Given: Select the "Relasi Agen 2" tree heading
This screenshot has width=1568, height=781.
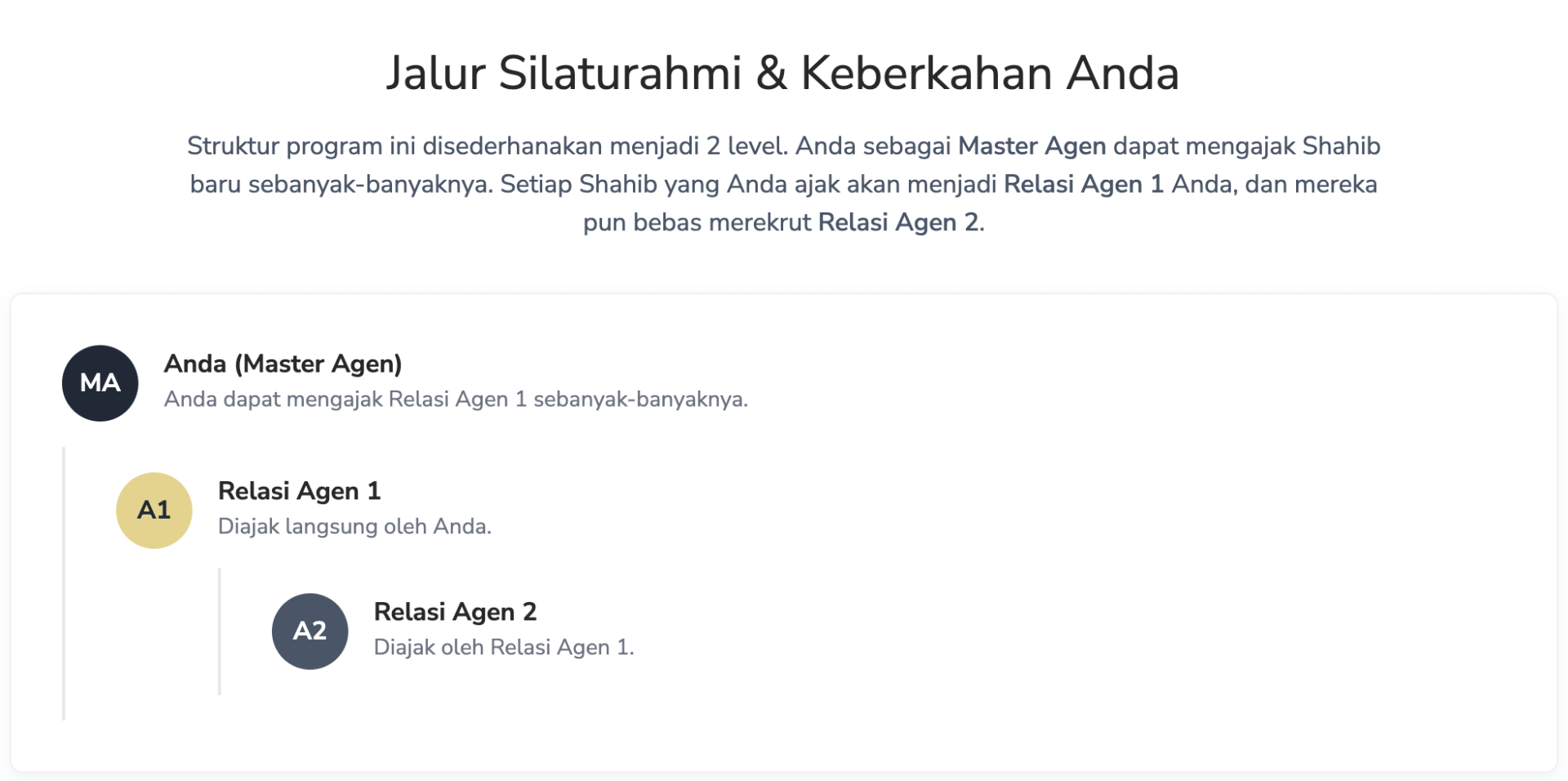Looking at the screenshot, I should click(455, 612).
